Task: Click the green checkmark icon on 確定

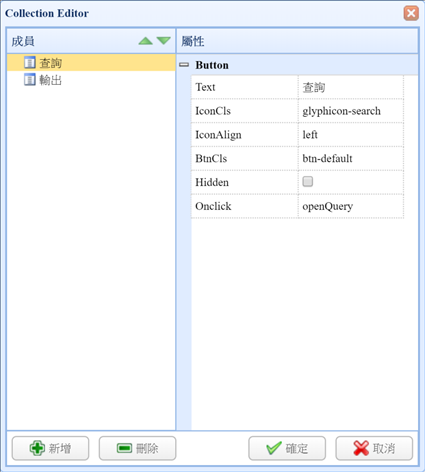Action: (274, 448)
